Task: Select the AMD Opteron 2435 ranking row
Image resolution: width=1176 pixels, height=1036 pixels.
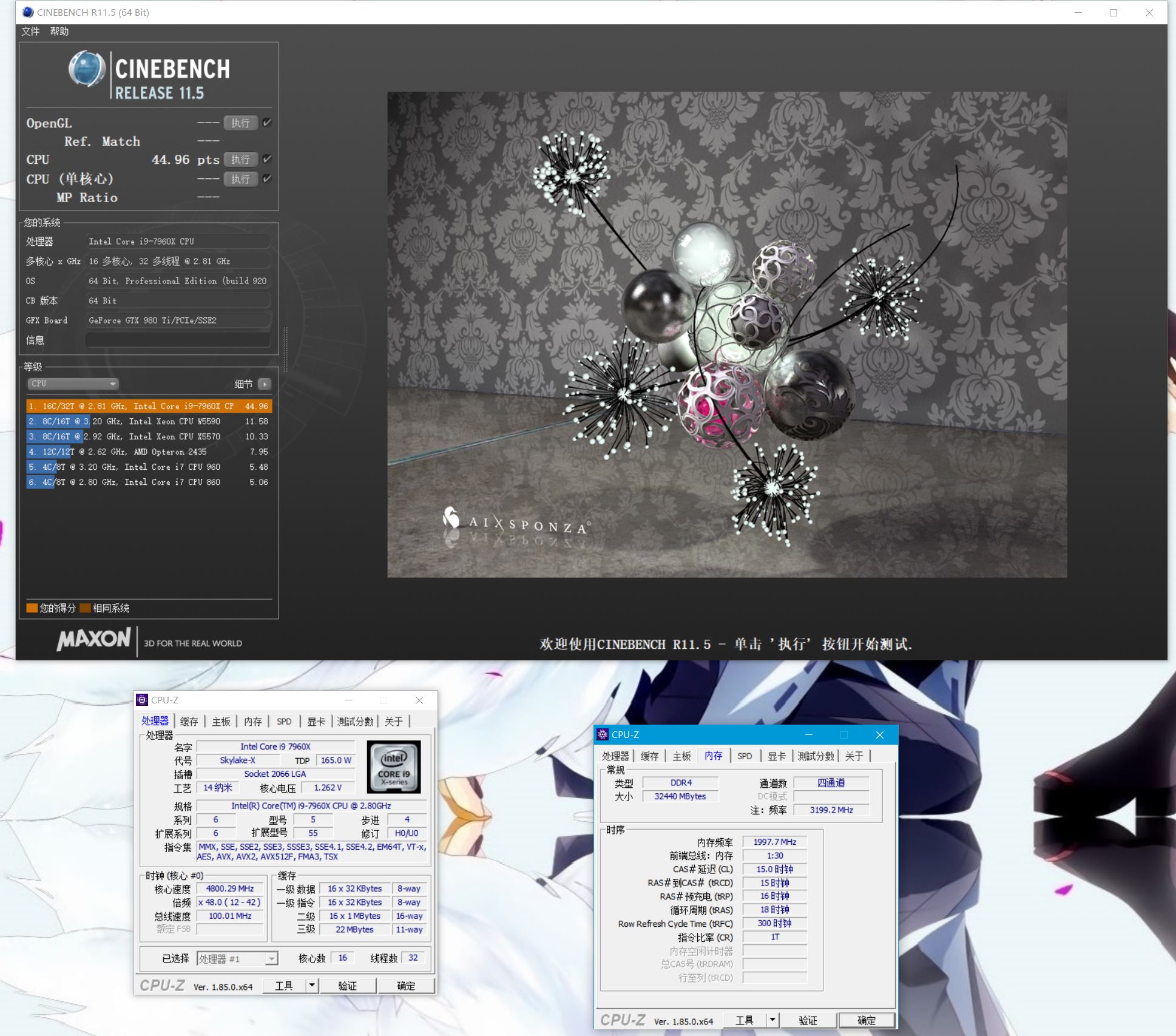Action: pos(149,452)
